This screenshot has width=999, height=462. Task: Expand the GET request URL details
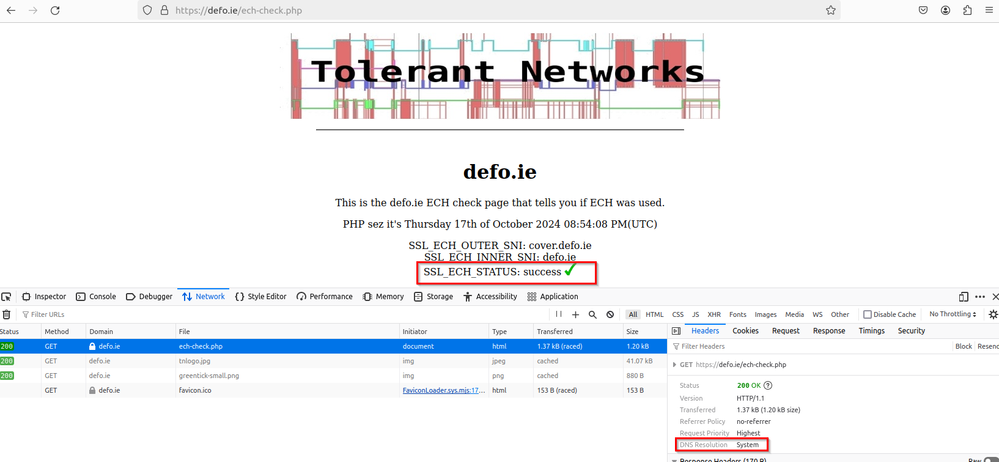675,365
